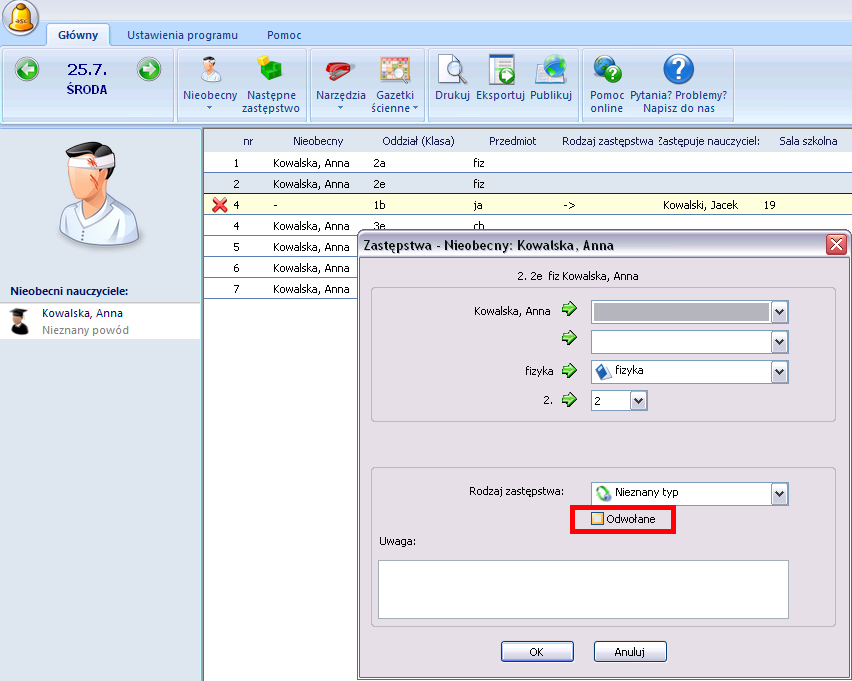
Task: Open the Ustawienia programu tab
Action: 183,35
